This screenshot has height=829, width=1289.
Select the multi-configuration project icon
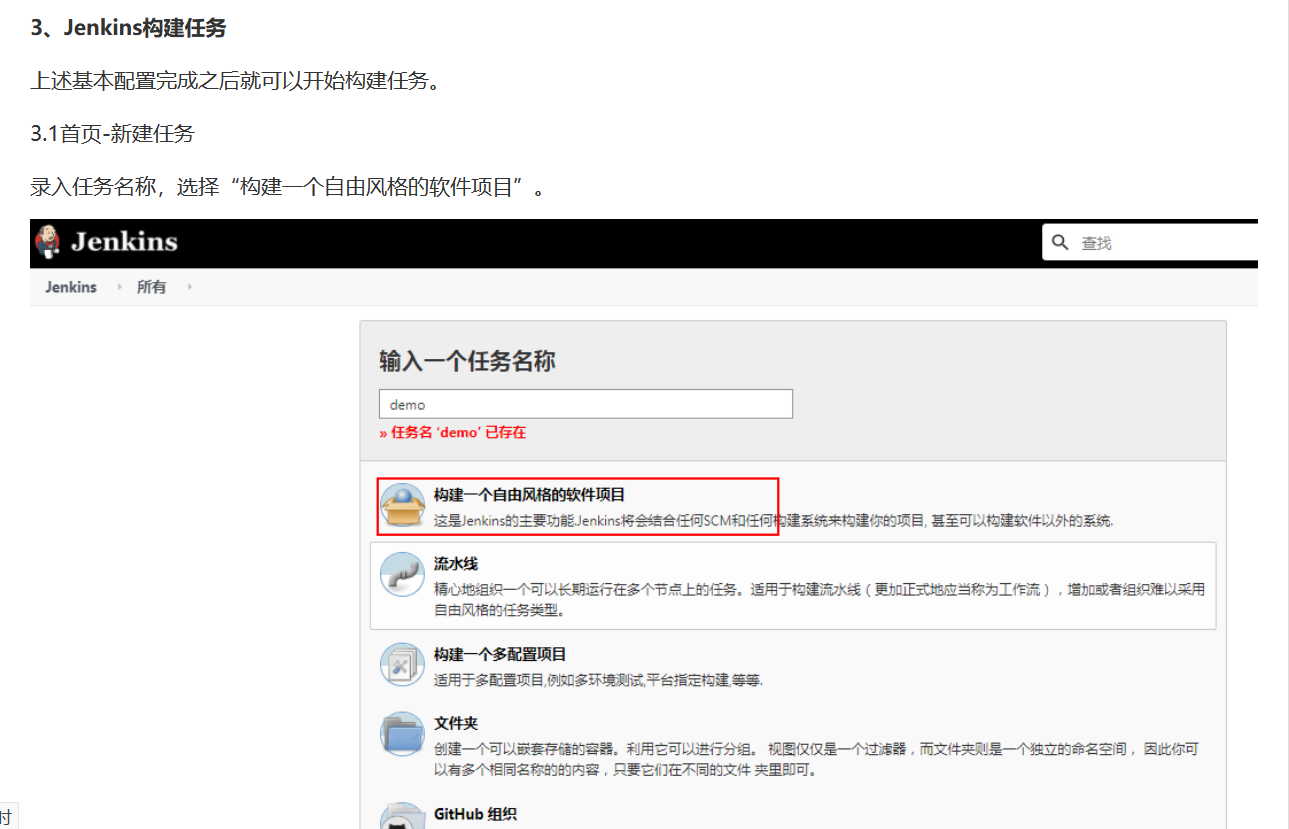tap(402, 665)
